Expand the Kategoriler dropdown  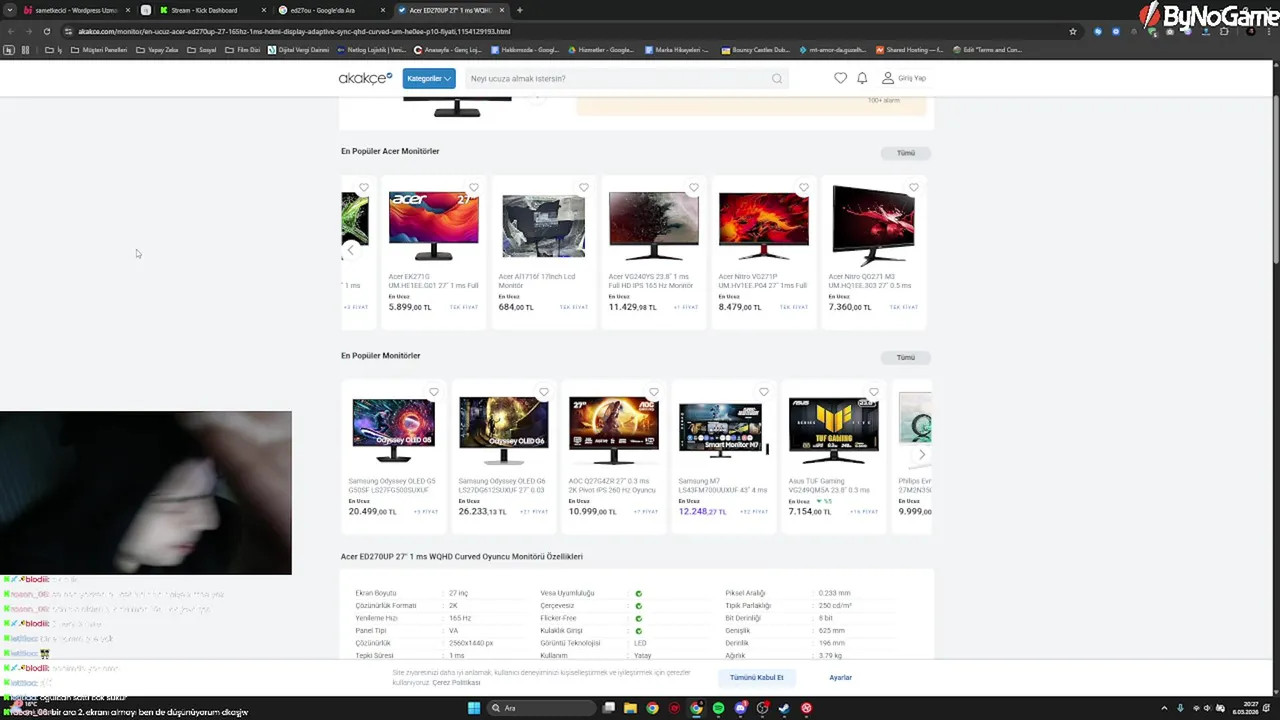click(x=429, y=78)
